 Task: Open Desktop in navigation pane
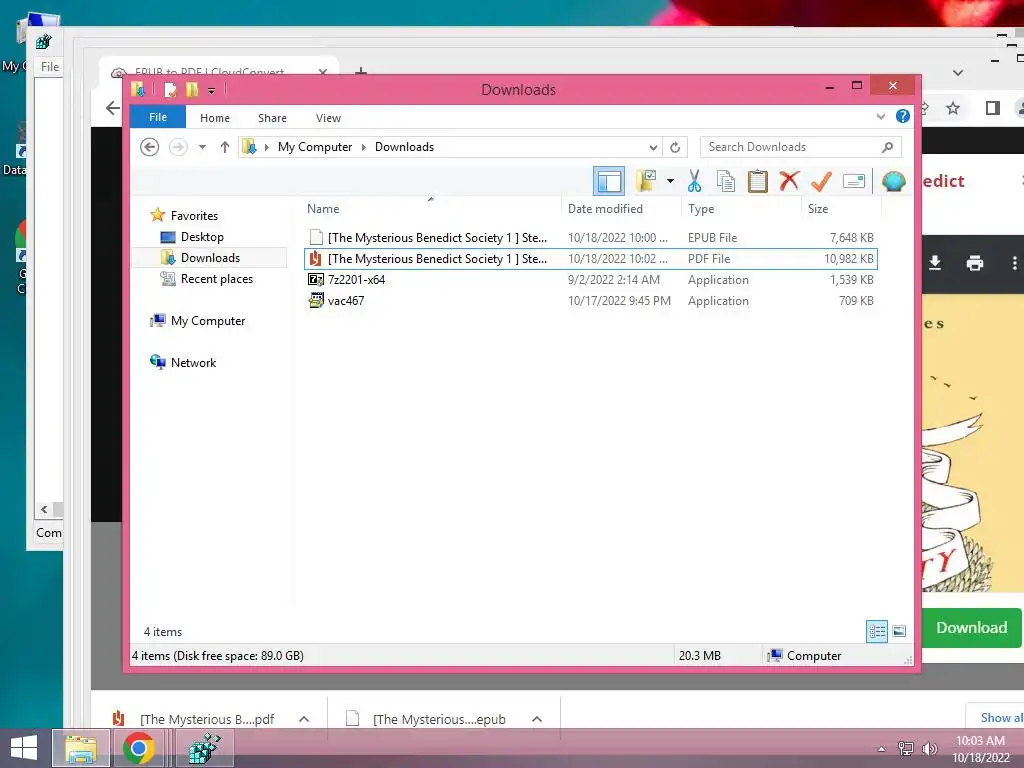(x=202, y=236)
